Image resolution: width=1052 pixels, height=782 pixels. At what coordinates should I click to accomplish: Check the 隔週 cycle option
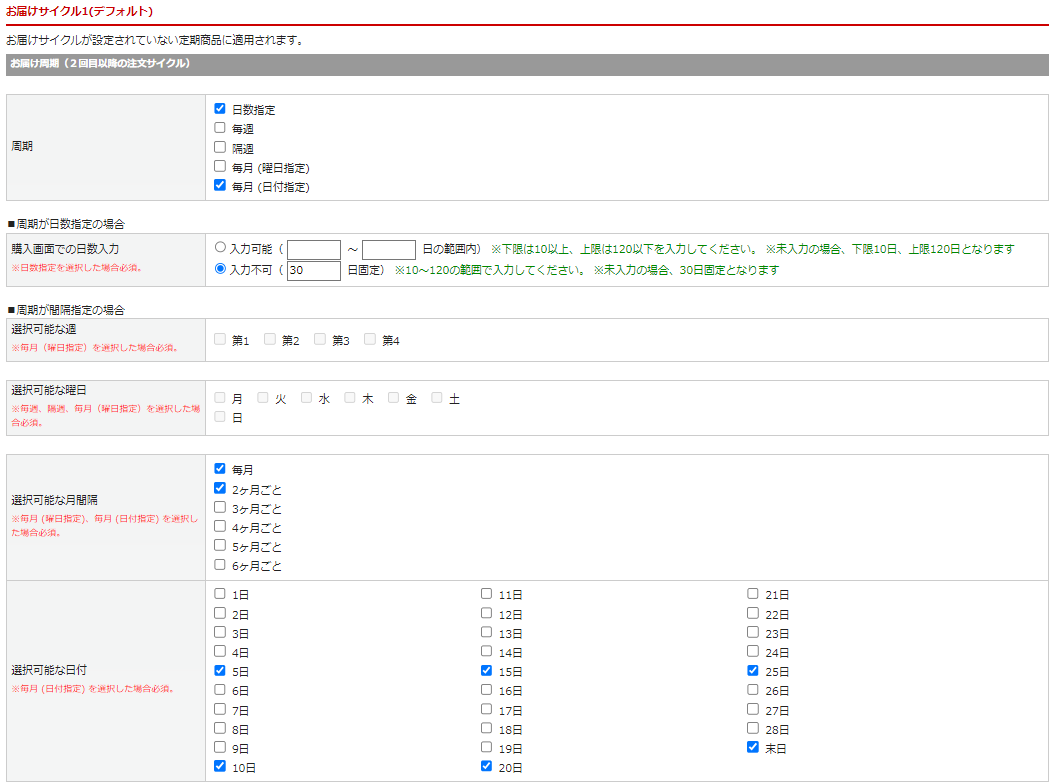pos(220,147)
